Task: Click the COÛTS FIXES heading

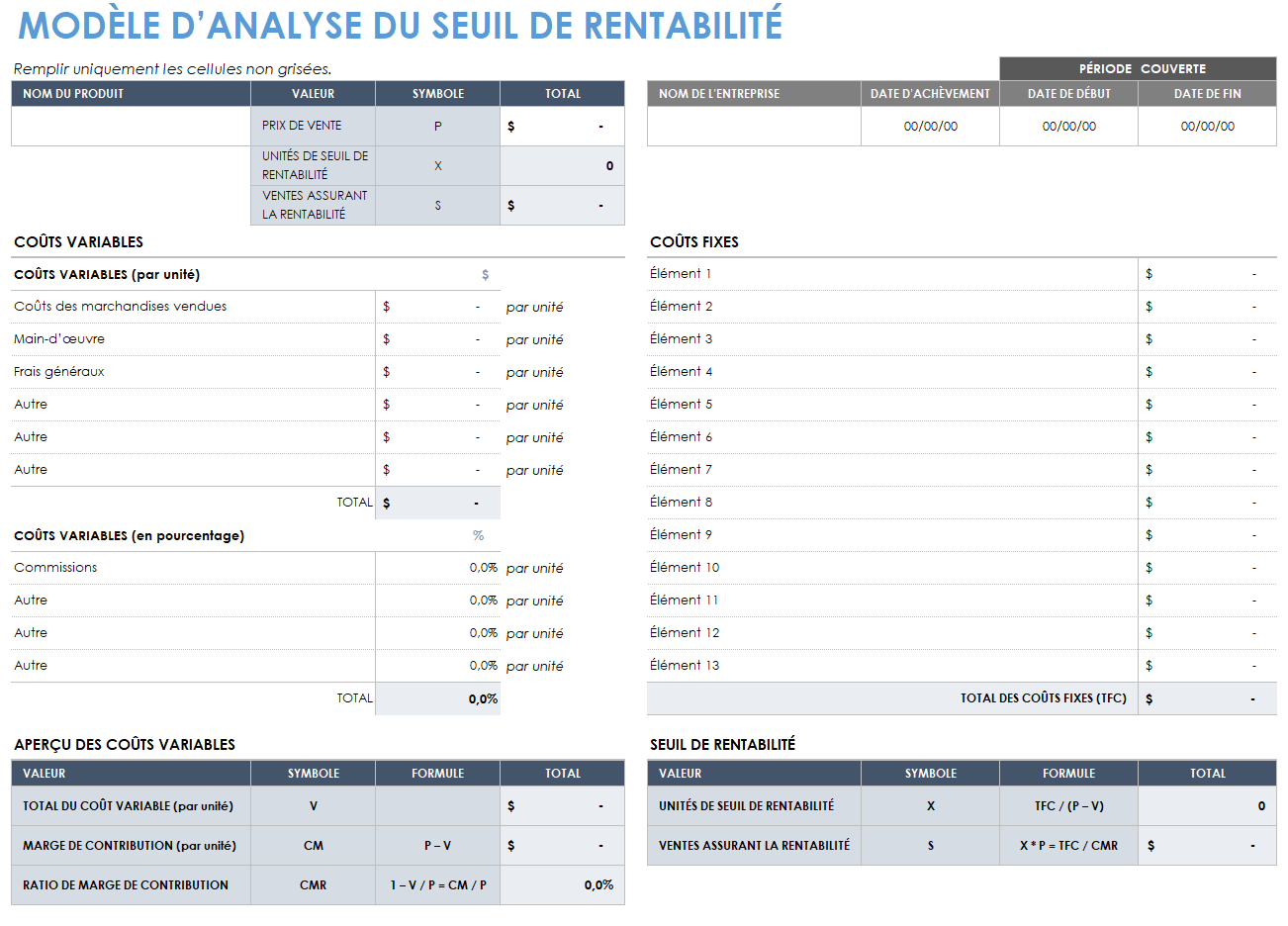Action: tap(694, 242)
